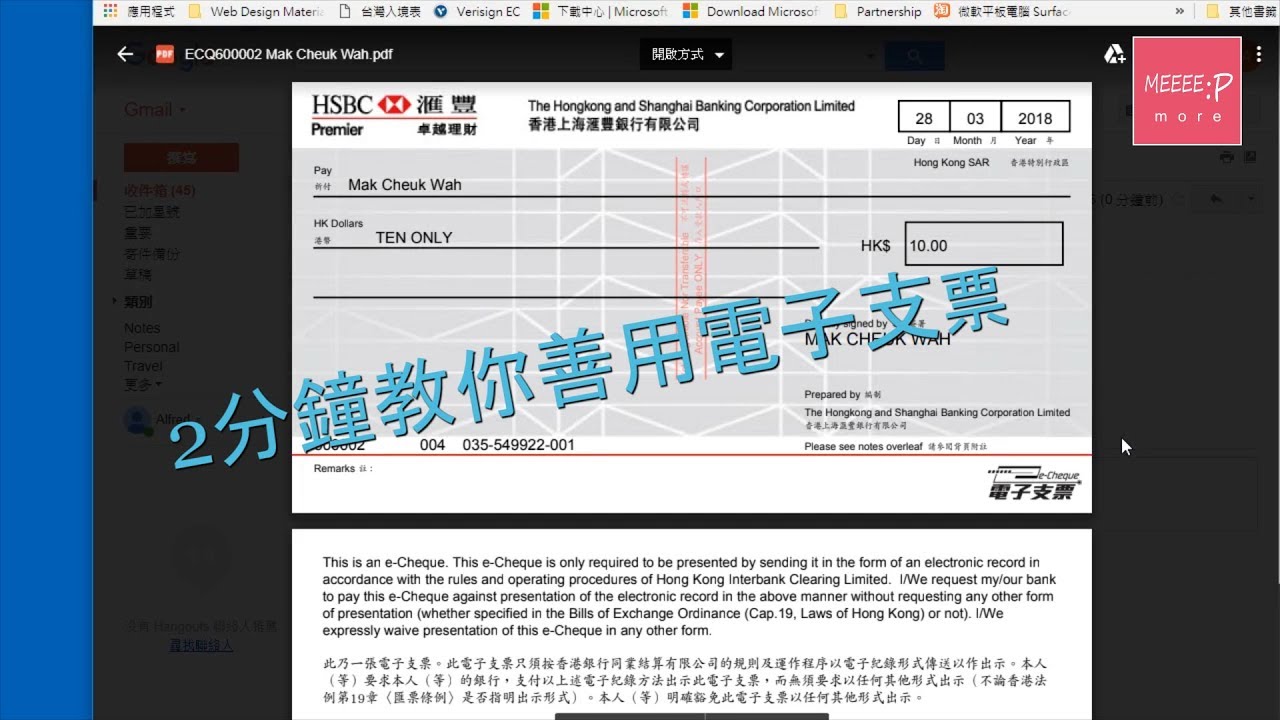Click the year value 2018 on the cheque
Image resolution: width=1280 pixels, height=720 pixels.
pyautogui.click(x=1035, y=118)
